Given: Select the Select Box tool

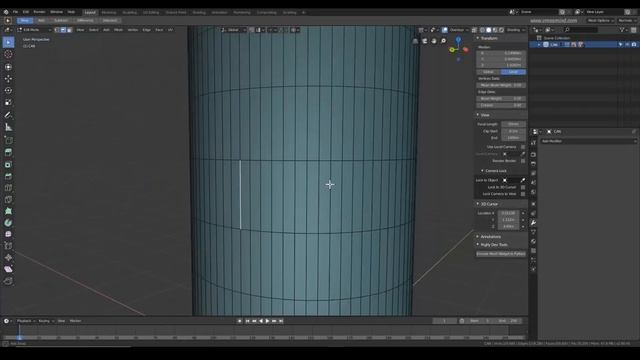Looking at the screenshot, I should pos(8,42).
